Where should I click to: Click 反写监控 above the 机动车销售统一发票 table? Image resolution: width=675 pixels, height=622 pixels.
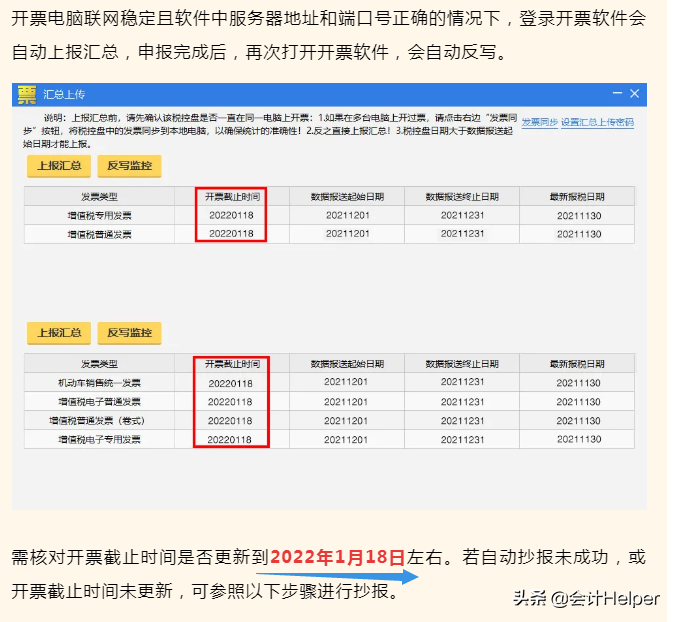130,333
